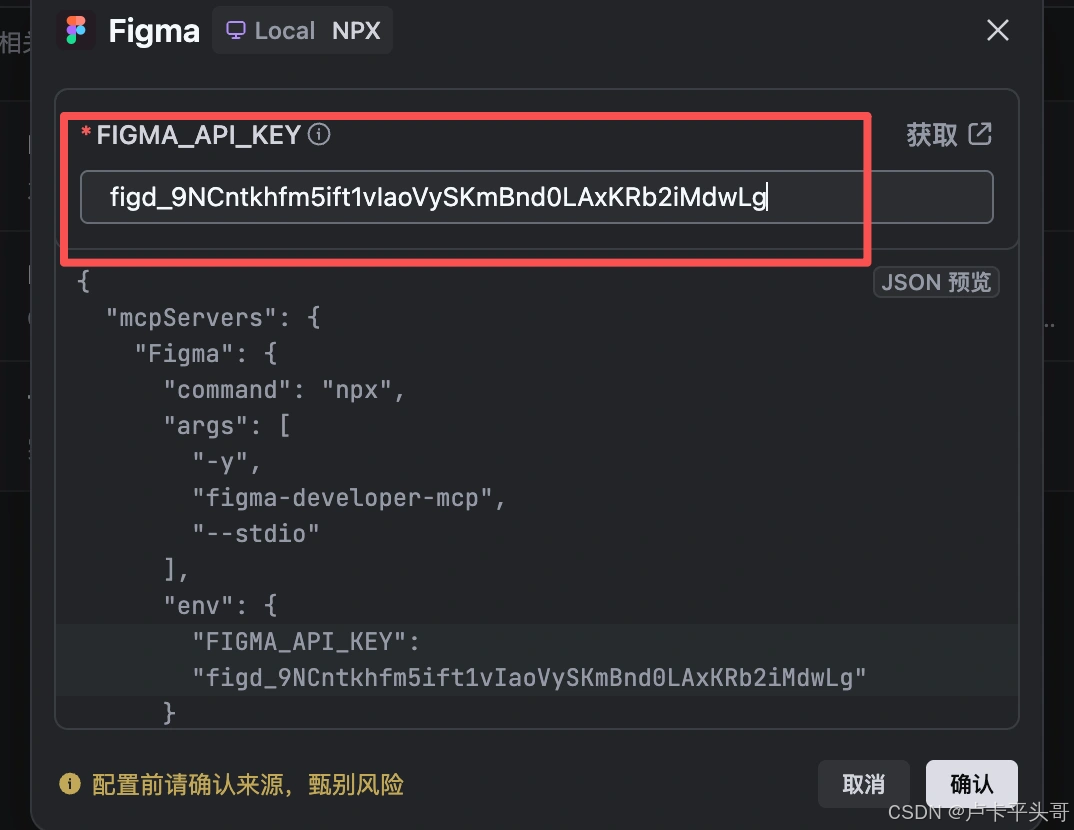1074x830 pixels.
Task: Click the warning info icon at bottom
Action: coord(70,783)
